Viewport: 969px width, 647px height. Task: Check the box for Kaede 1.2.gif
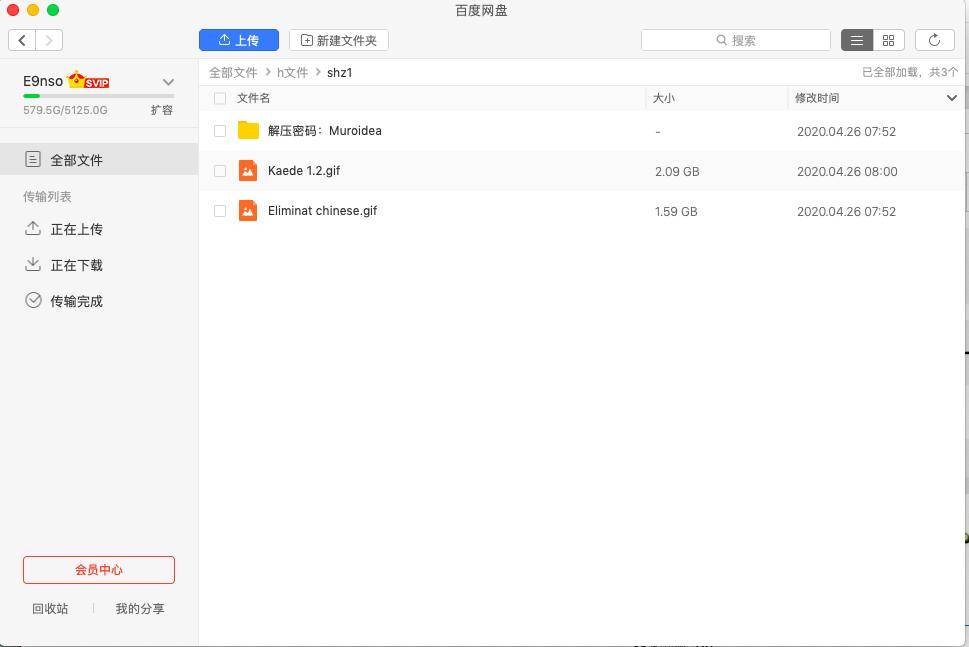(x=219, y=171)
